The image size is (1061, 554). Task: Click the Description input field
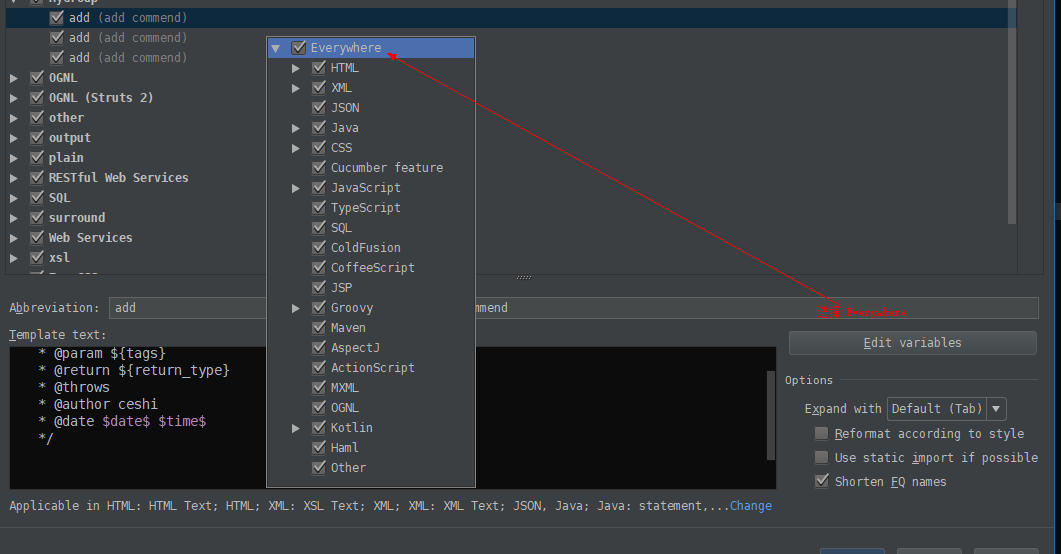pos(757,308)
